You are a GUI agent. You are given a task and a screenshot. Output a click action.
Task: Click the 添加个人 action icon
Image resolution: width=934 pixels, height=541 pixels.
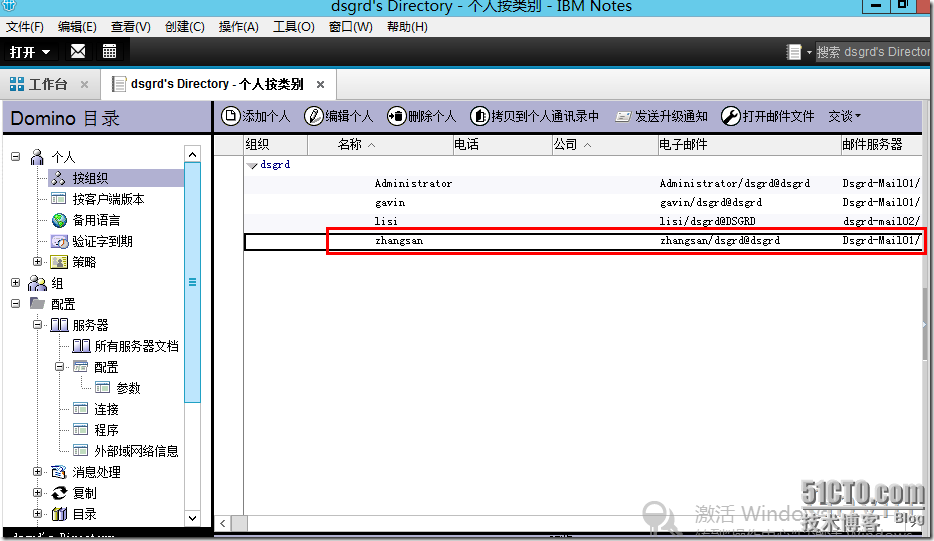click(x=231, y=116)
